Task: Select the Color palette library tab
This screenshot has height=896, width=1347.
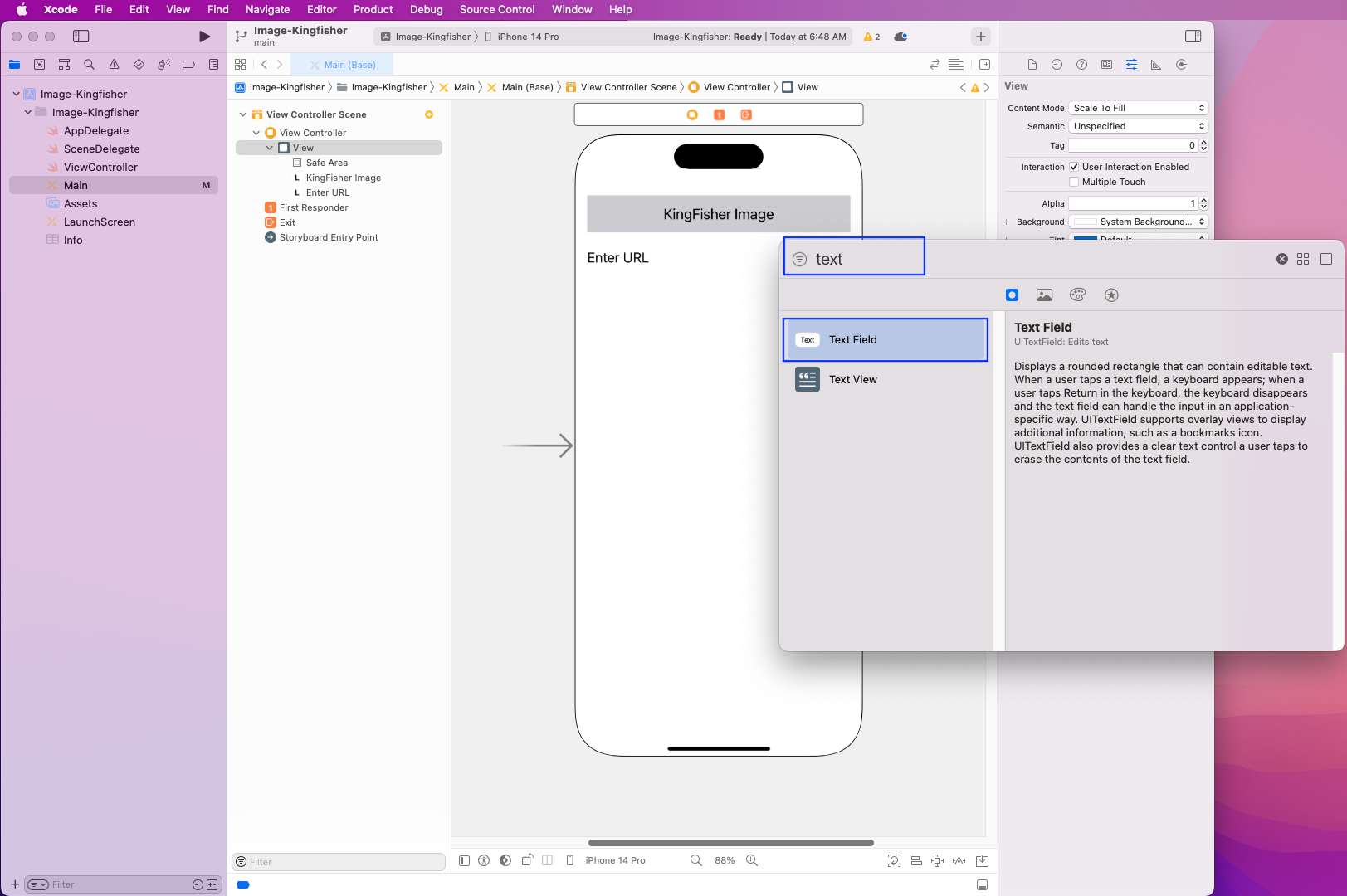Action: pyautogui.click(x=1077, y=295)
